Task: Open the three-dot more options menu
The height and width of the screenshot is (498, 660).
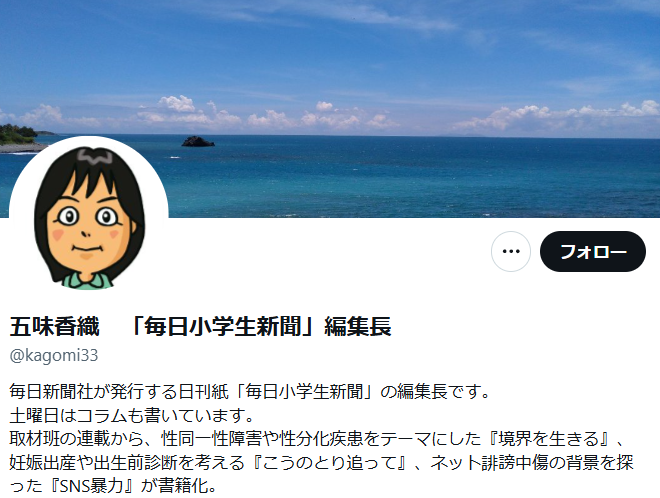Action: tap(511, 251)
